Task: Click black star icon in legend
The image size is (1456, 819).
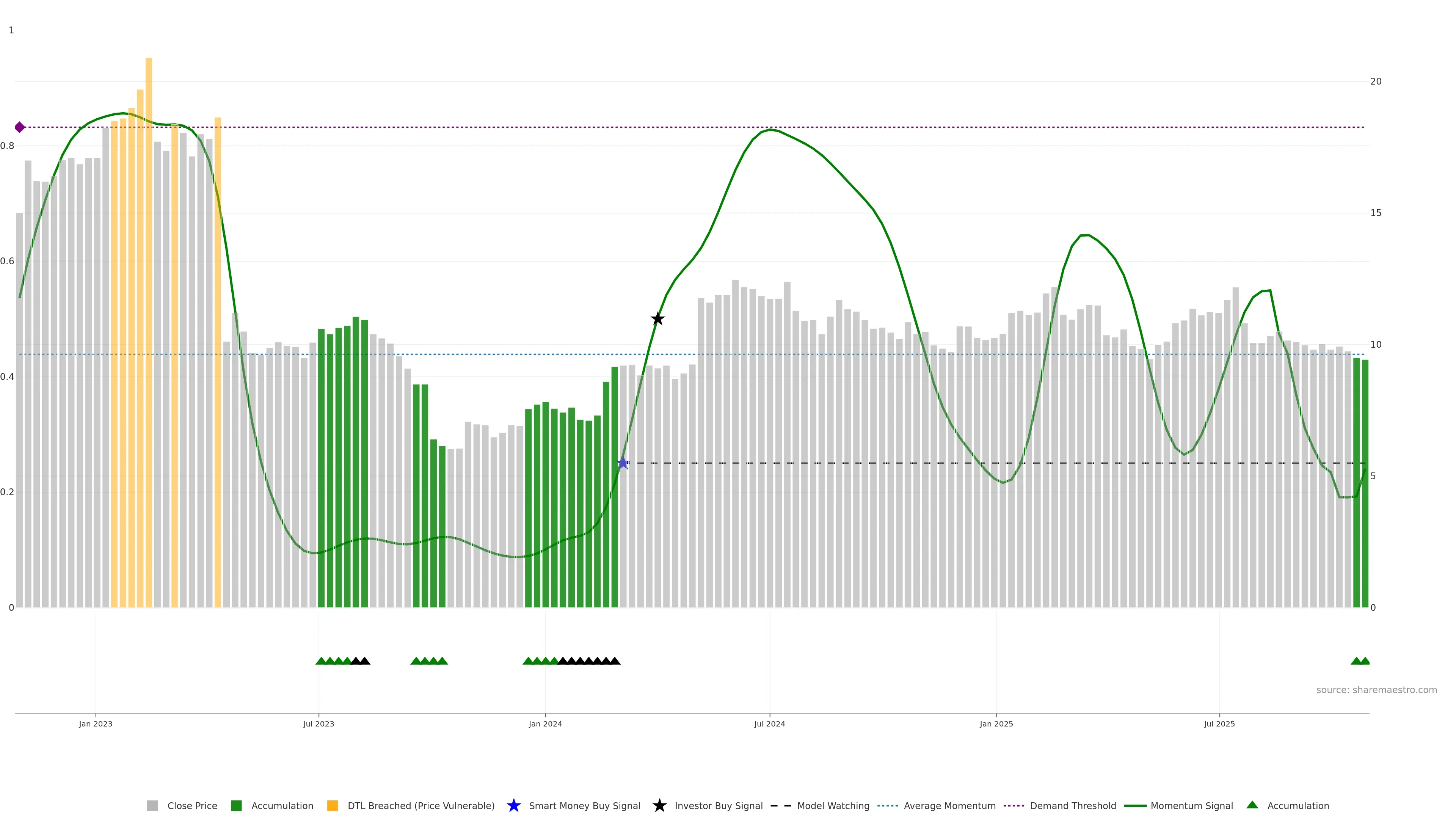Action: coord(659,805)
